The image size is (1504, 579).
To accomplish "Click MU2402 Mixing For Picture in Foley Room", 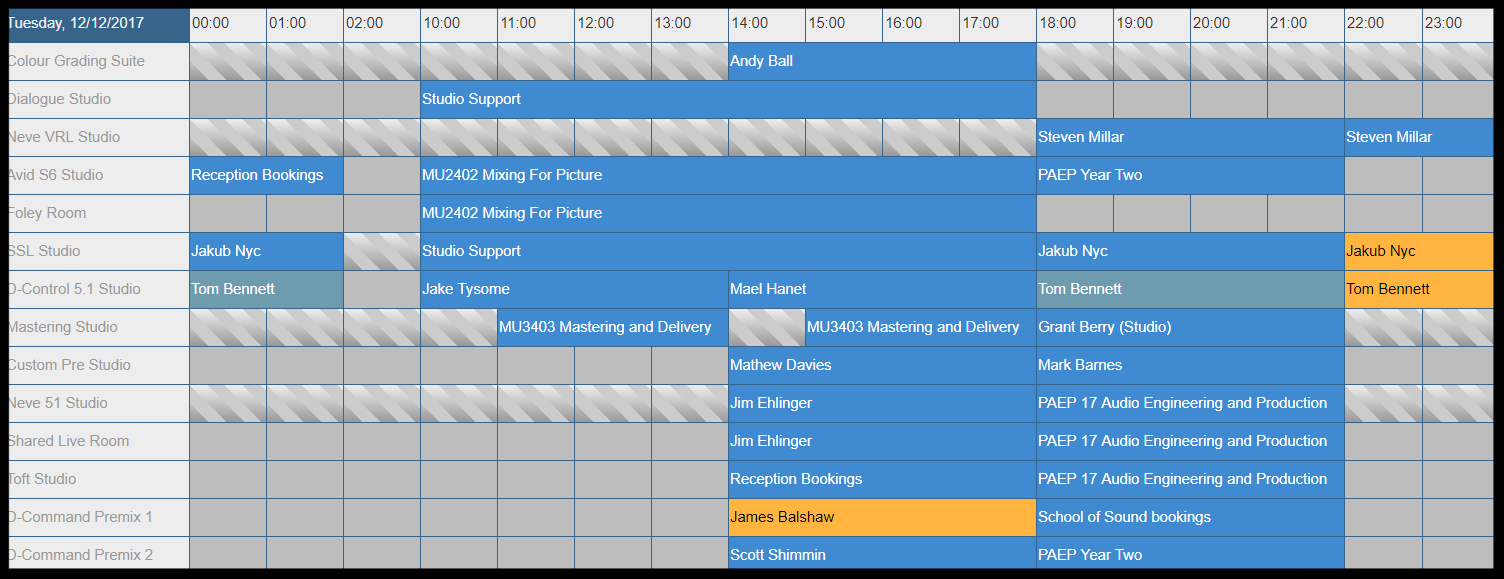I will coord(728,213).
